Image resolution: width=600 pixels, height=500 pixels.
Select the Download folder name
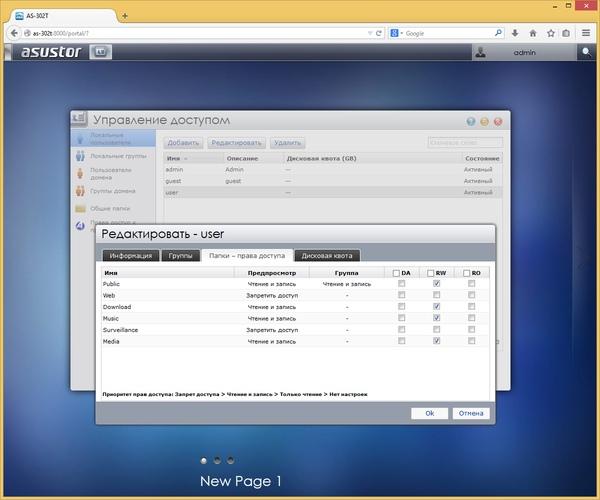[x=117, y=307]
